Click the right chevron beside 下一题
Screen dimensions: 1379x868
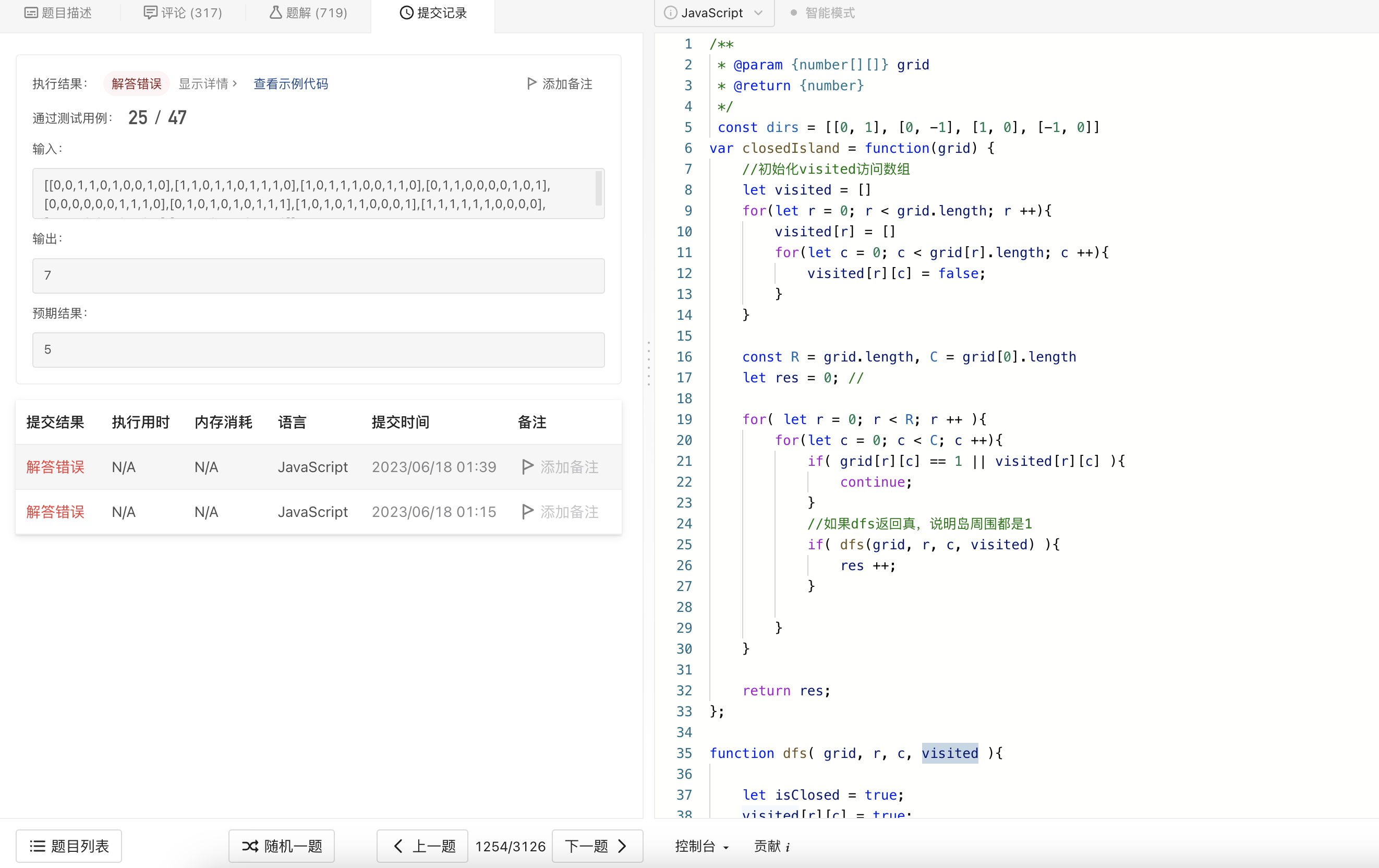(x=623, y=846)
